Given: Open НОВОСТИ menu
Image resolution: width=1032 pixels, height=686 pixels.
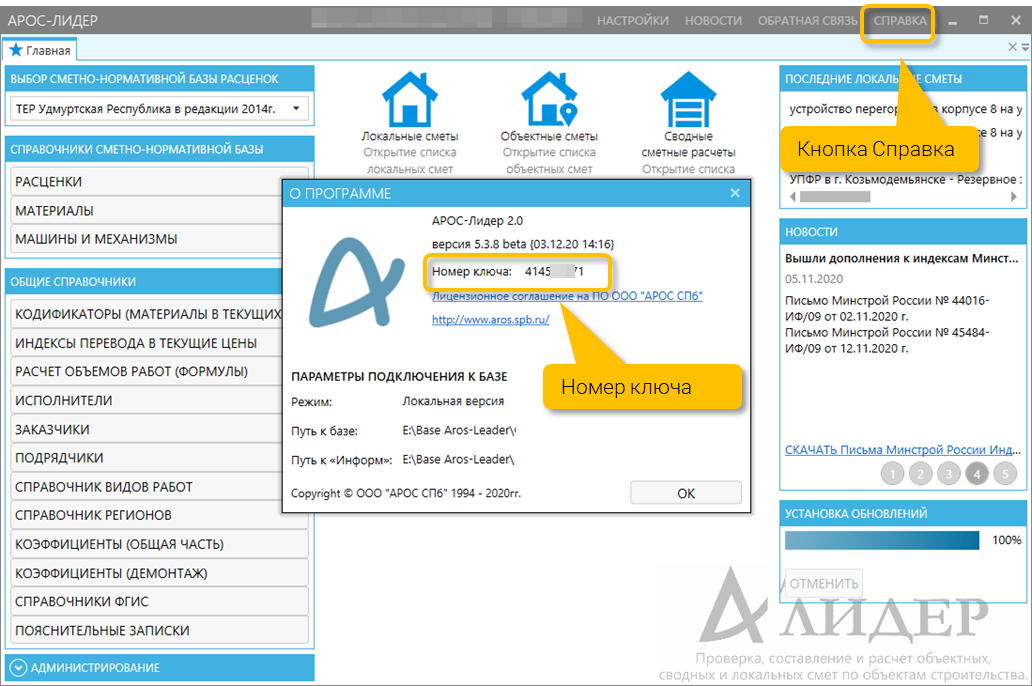Looking at the screenshot, I should [x=713, y=20].
